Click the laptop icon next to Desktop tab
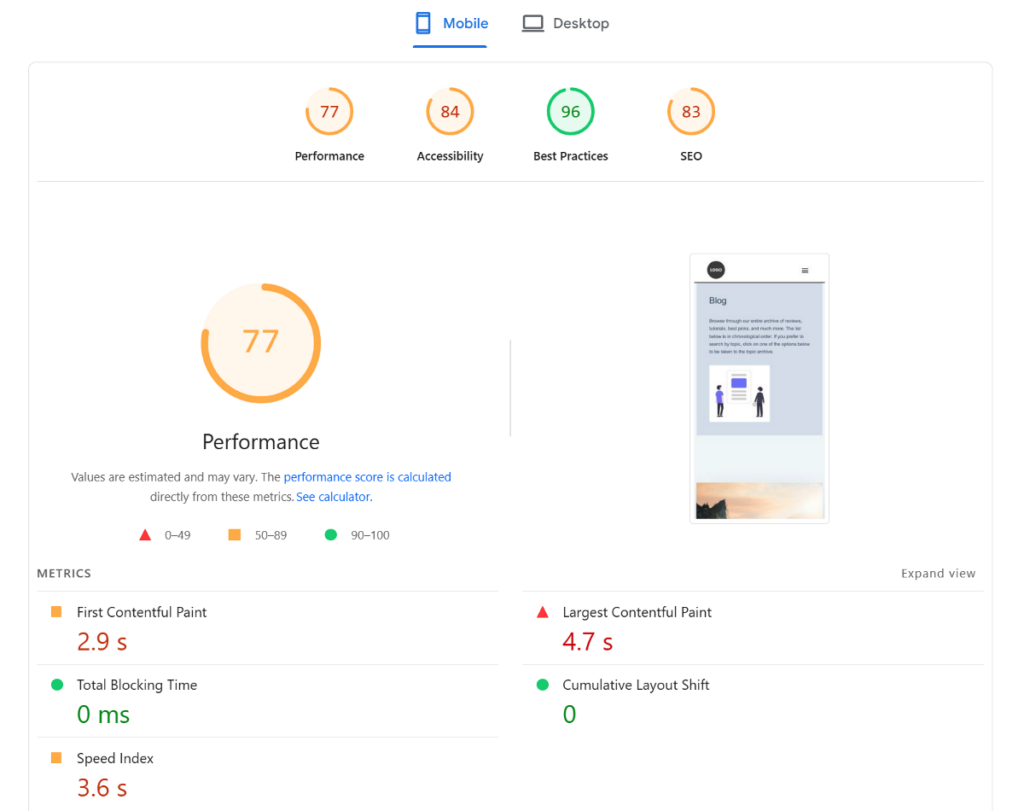The width and height of the screenshot is (1024, 811). [x=532, y=22]
